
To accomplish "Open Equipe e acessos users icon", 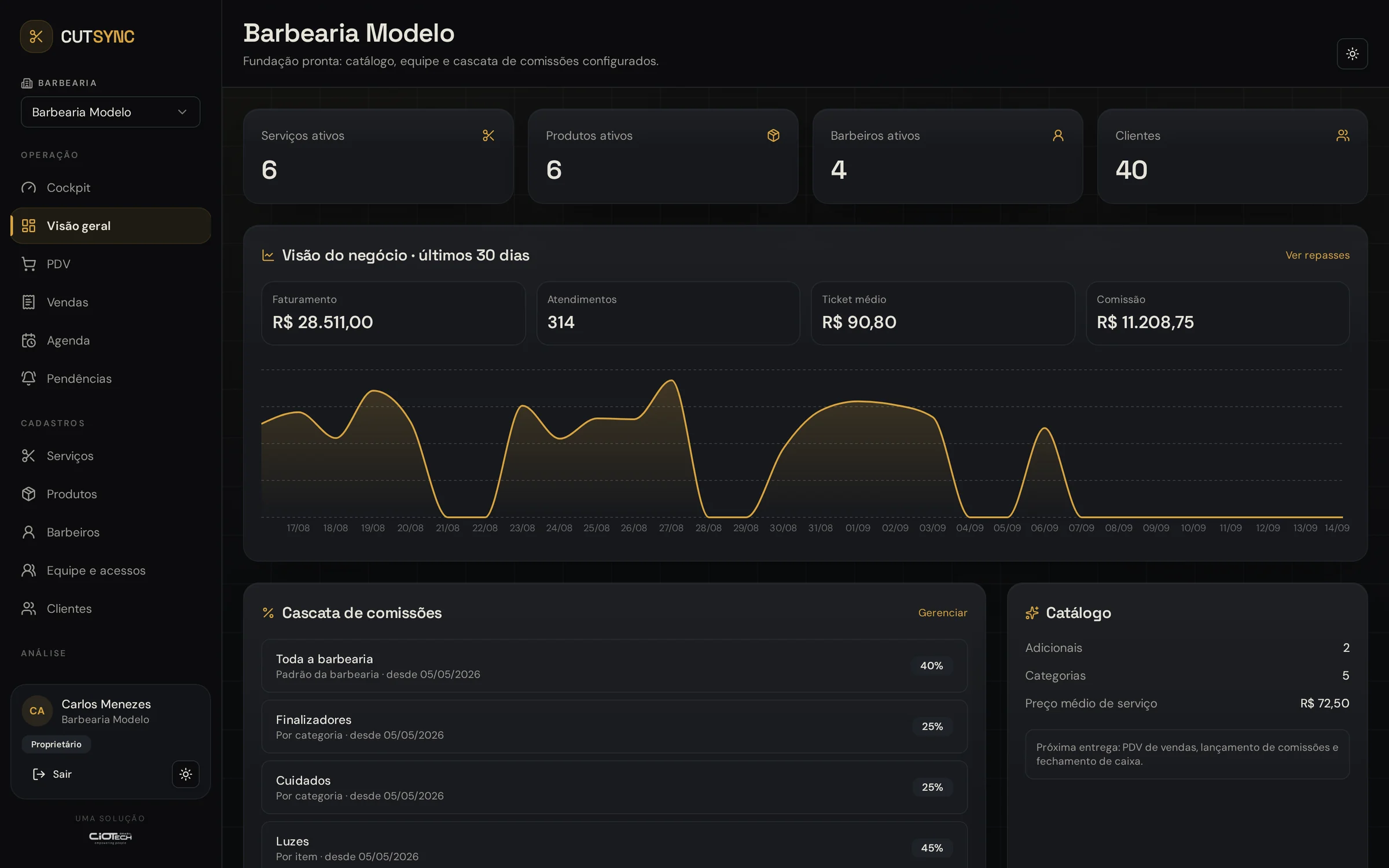I will click(28, 570).
